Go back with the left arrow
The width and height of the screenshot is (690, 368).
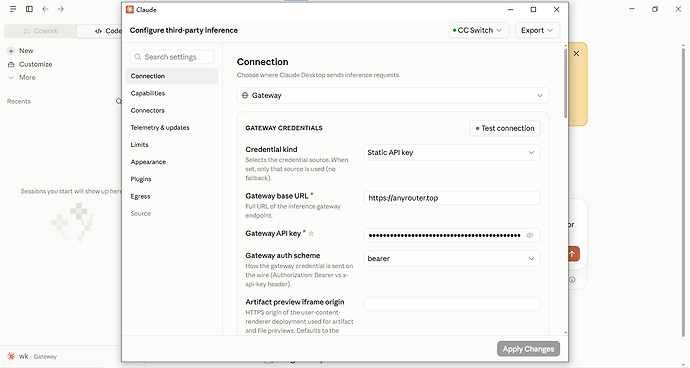click(45, 9)
